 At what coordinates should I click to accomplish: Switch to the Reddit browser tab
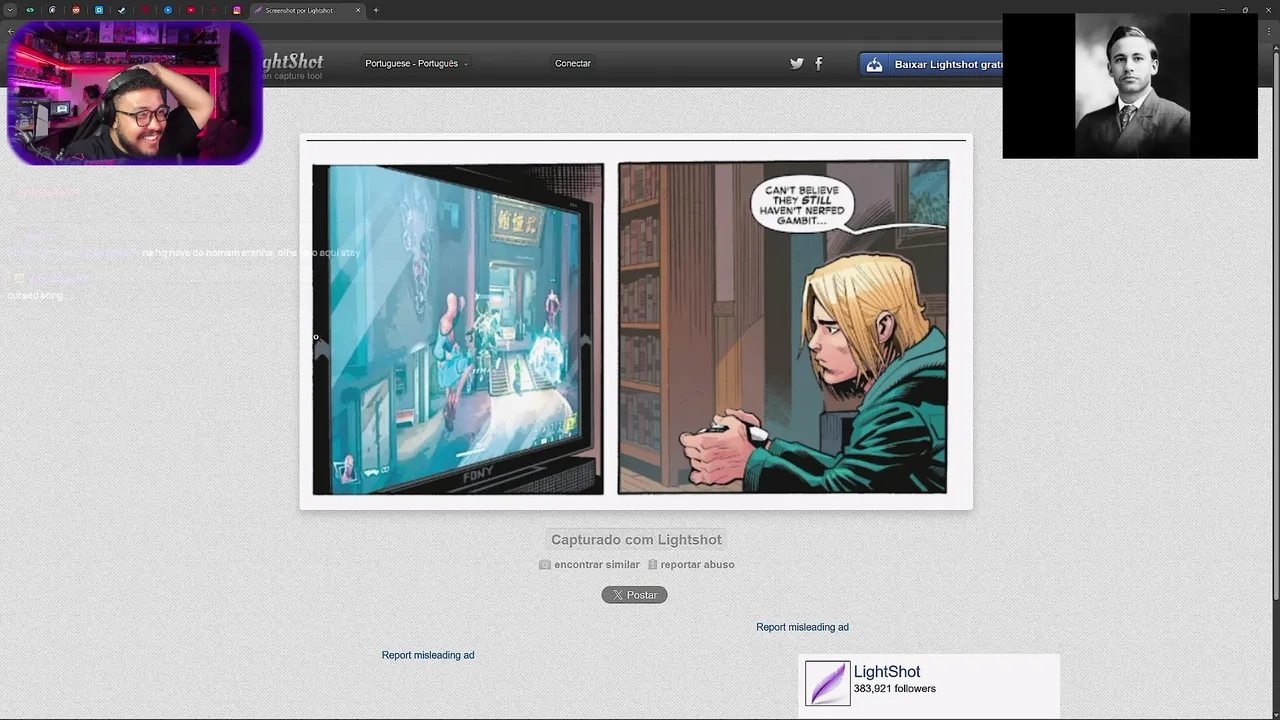76,10
